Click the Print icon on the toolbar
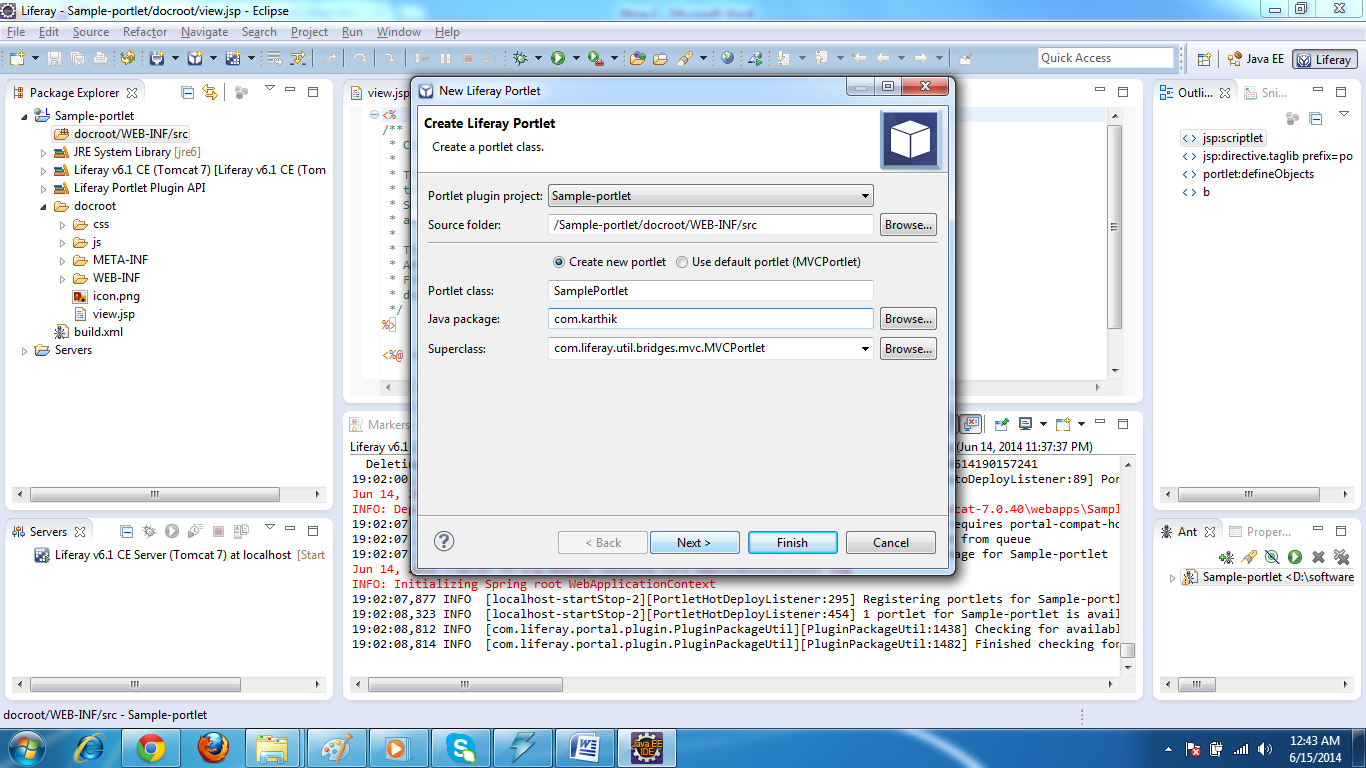 coord(100,57)
